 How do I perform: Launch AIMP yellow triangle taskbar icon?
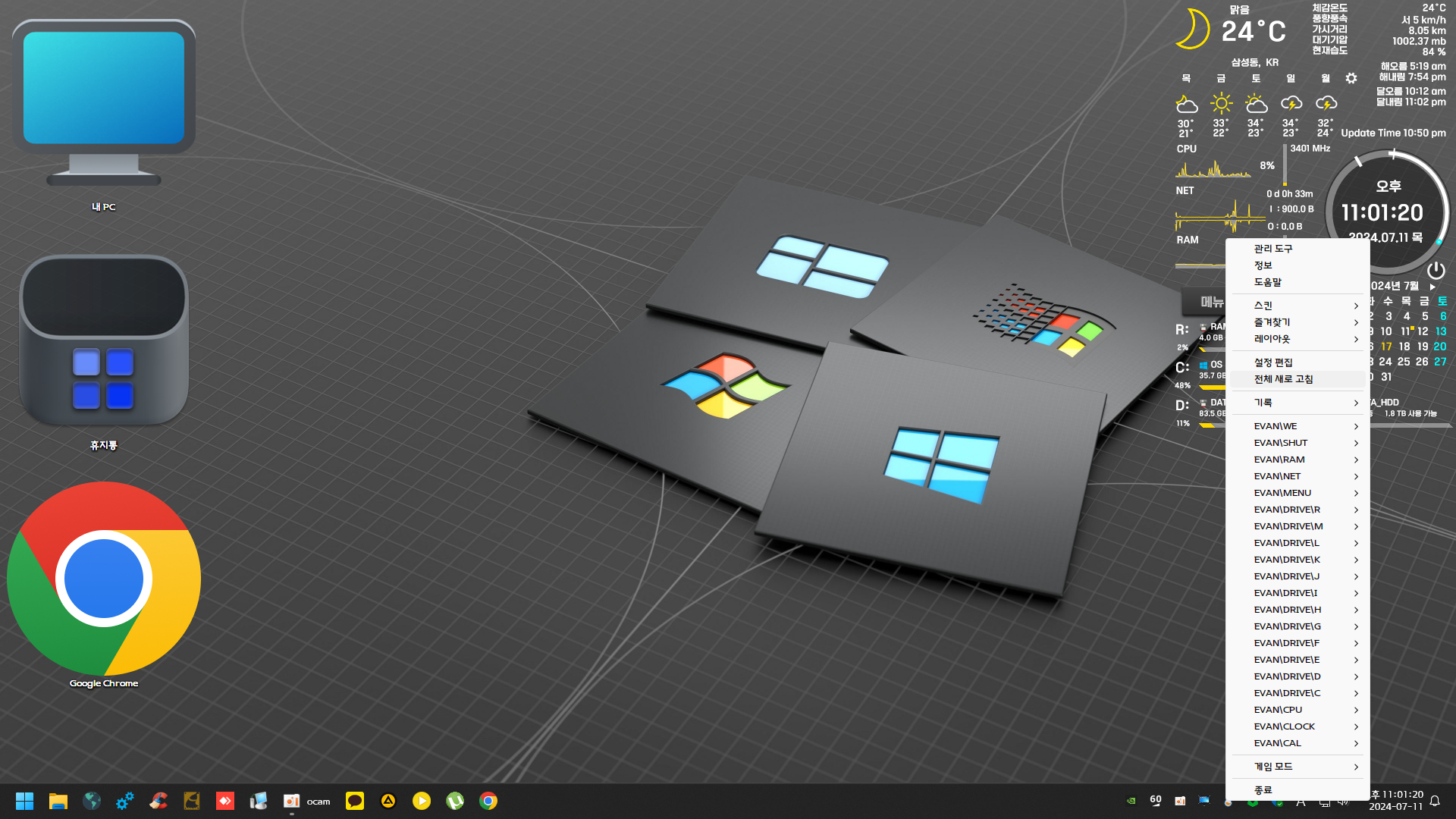click(388, 801)
